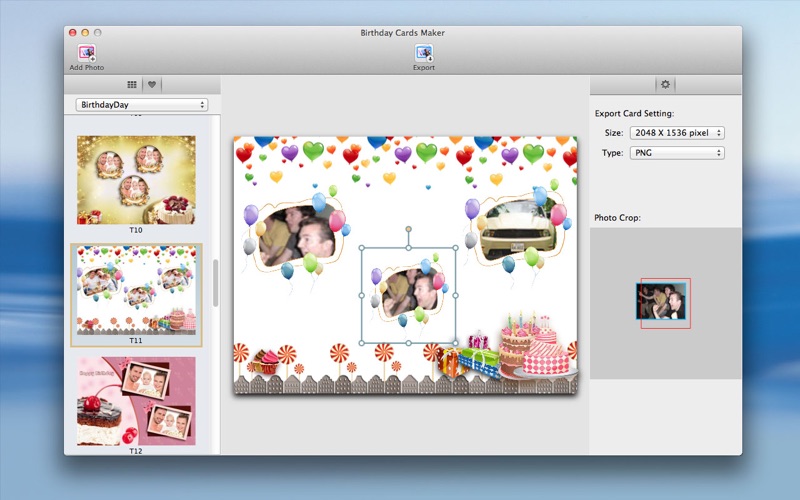This screenshot has height=500, width=800.
Task: Click the Birthday Cards Maker window title
Action: (403, 33)
